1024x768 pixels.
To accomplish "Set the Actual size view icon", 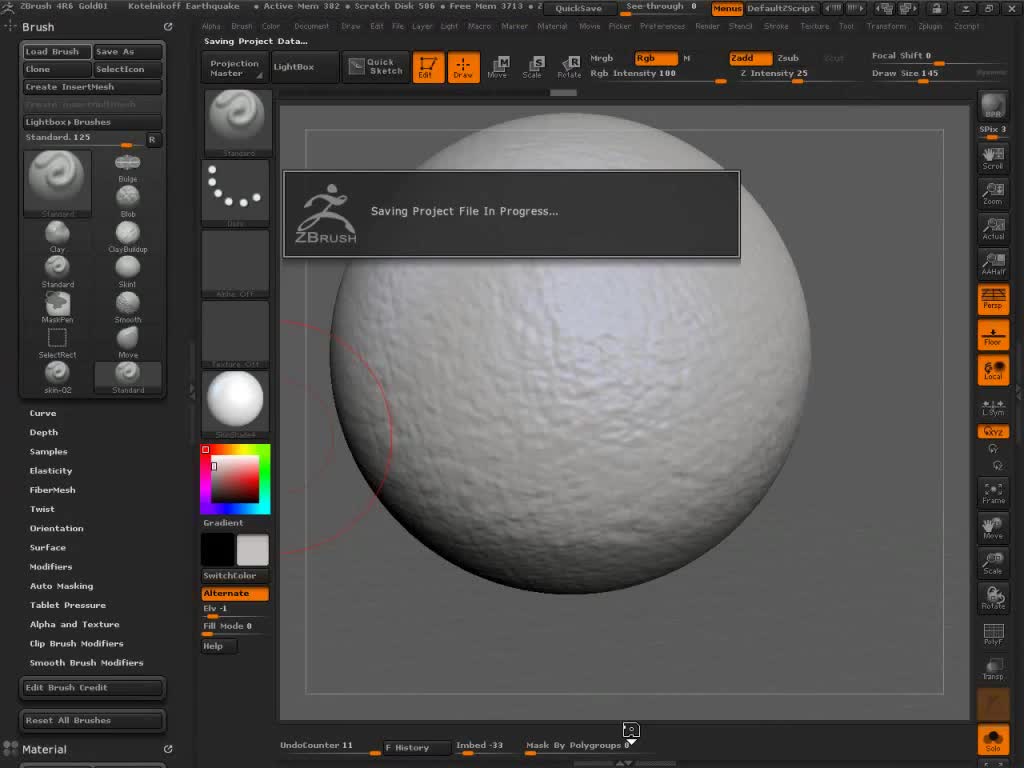I will [x=993, y=228].
